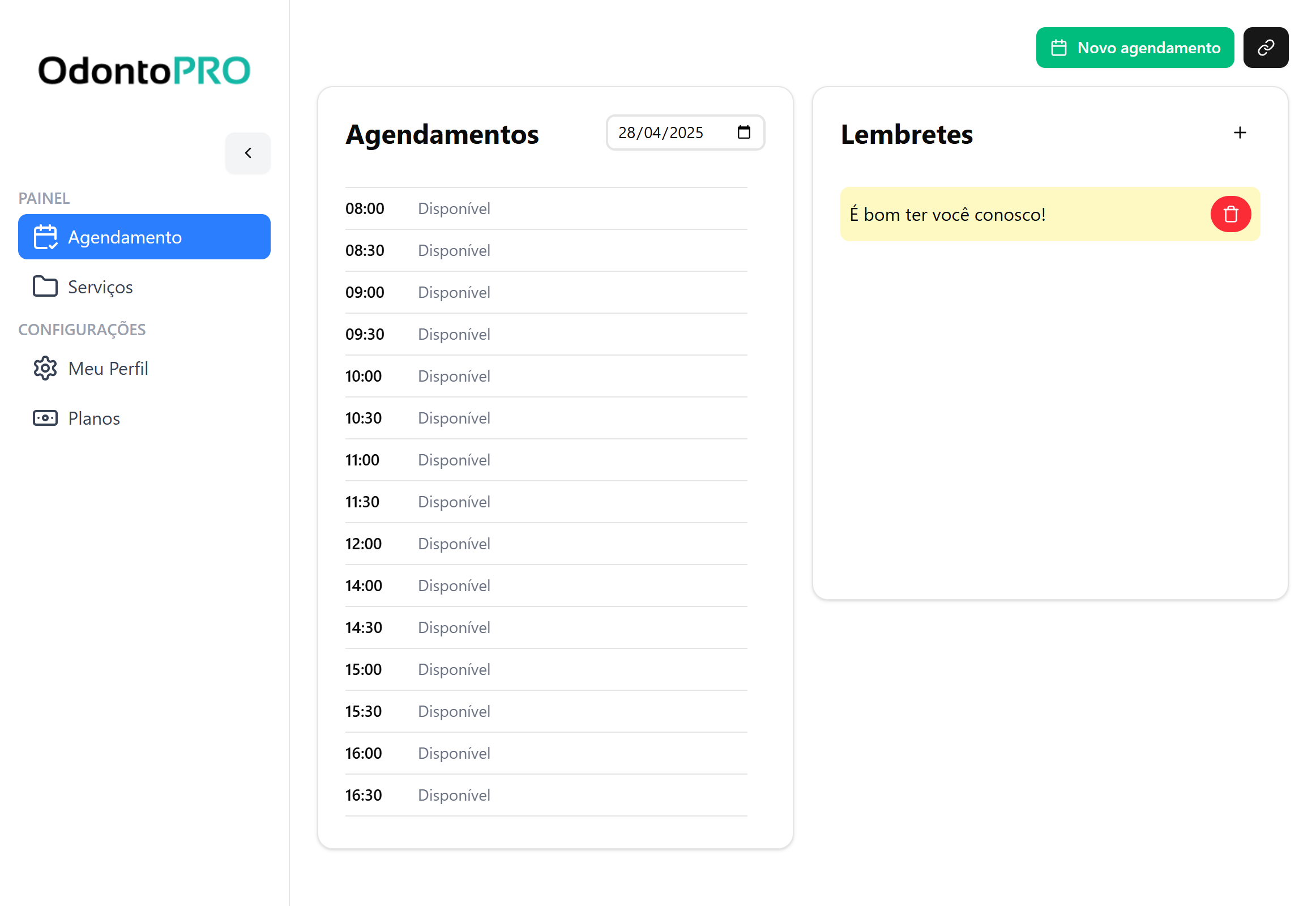Click the OdontoPRO logo
Viewport: 1316px width, 906px height.
pos(144,70)
